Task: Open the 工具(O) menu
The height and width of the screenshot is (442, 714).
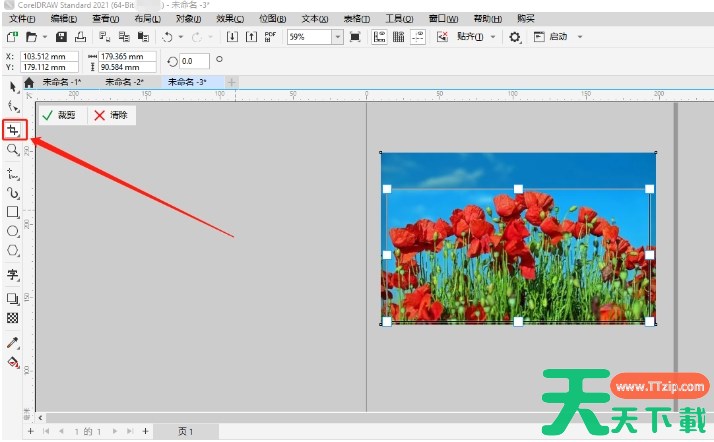Action: [399, 19]
